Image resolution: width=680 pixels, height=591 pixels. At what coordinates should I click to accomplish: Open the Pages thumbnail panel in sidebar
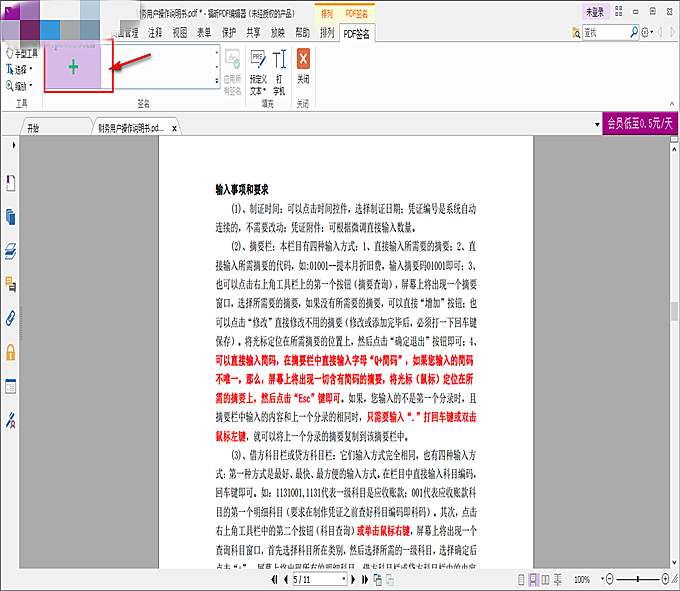pyautogui.click(x=11, y=217)
